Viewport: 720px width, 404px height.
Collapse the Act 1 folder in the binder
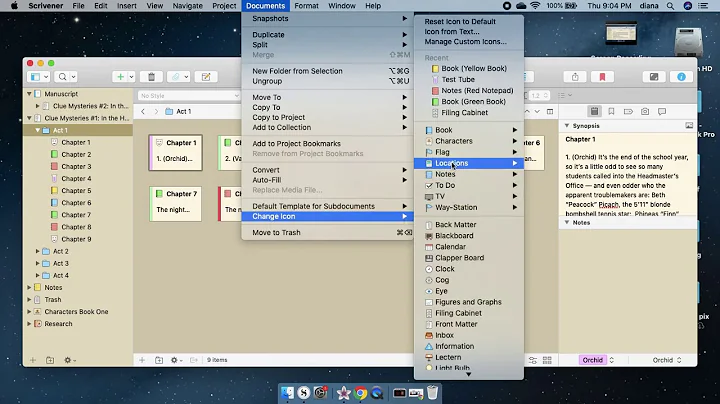point(38,130)
